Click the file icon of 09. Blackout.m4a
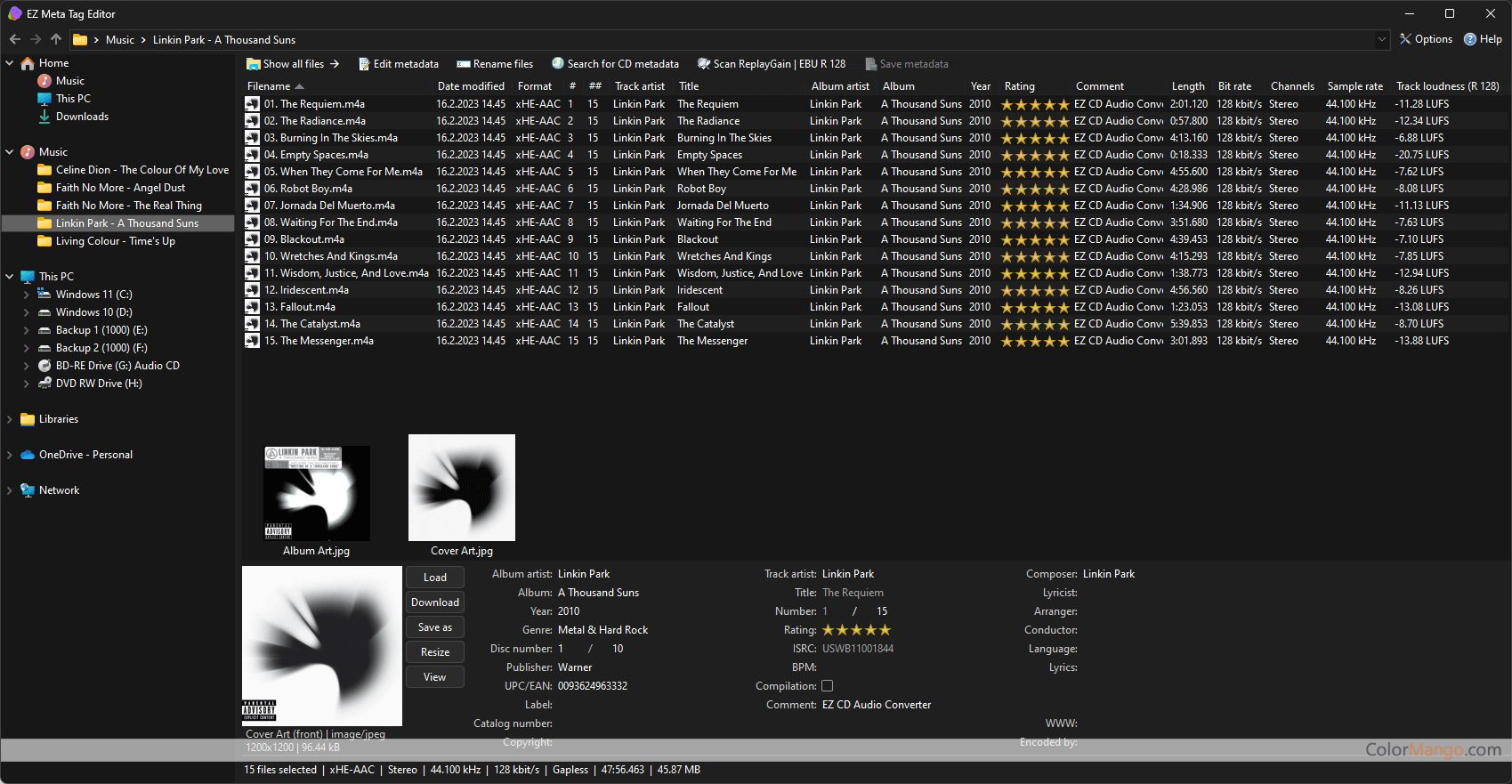 [253, 239]
